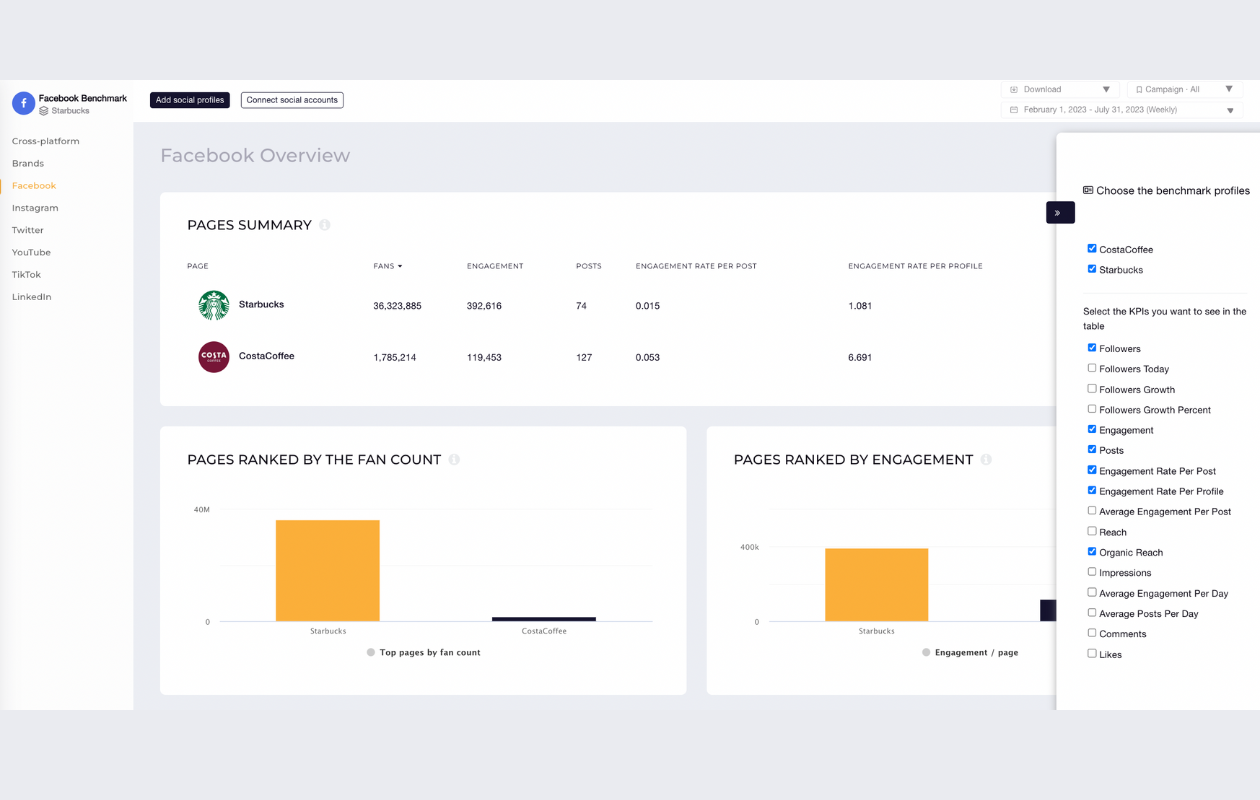This screenshot has width=1260, height=800.
Task: Click the Connect social accounts button
Action: (x=292, y=100)
